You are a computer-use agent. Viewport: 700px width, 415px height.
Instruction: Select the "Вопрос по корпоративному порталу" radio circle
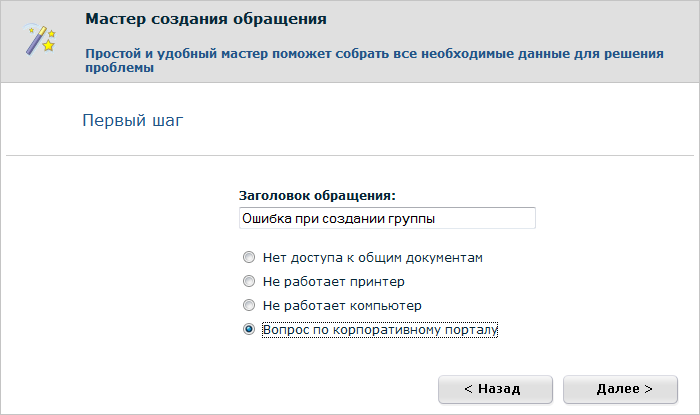tap(249, 329)
